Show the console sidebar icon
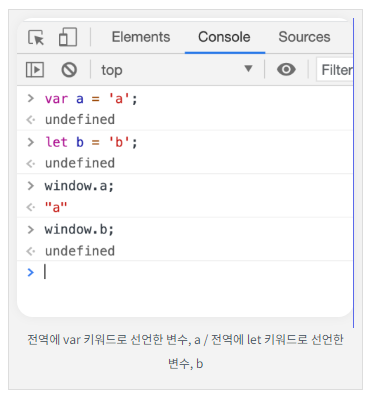Viewport: 370px width, 394px height. click(35, 70)
